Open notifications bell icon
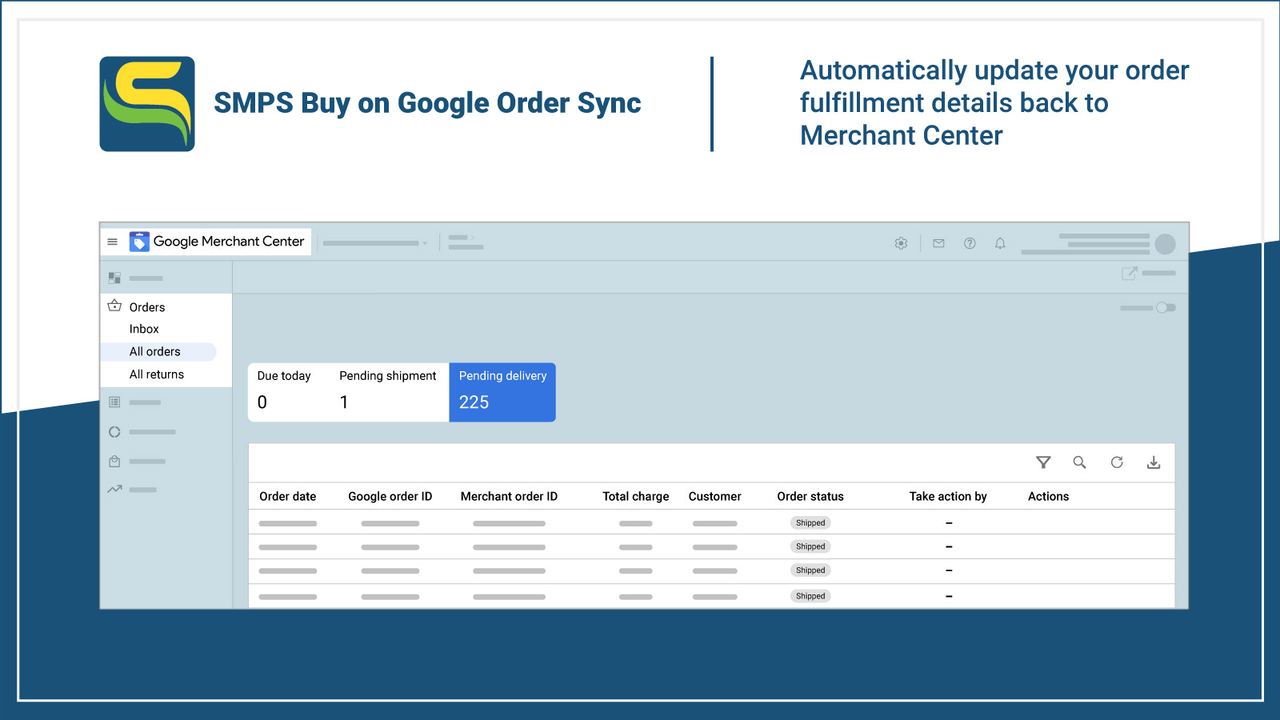Image resolution: width=1280 pixels, height=720 pixels. click(x=1000, y=243)
